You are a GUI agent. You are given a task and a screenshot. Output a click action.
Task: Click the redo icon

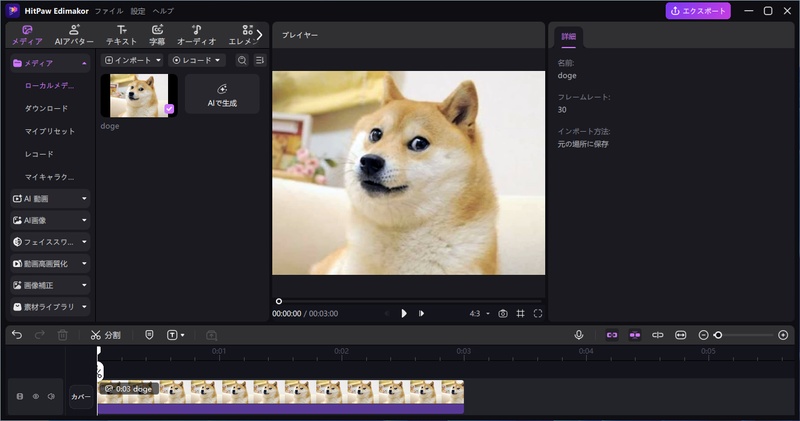pos(40,335)
